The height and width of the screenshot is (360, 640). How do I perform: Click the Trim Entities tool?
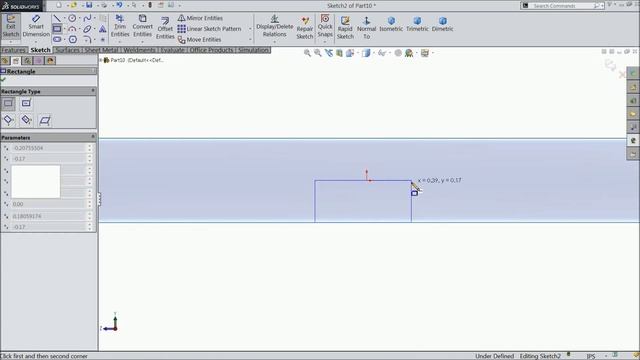120,26
